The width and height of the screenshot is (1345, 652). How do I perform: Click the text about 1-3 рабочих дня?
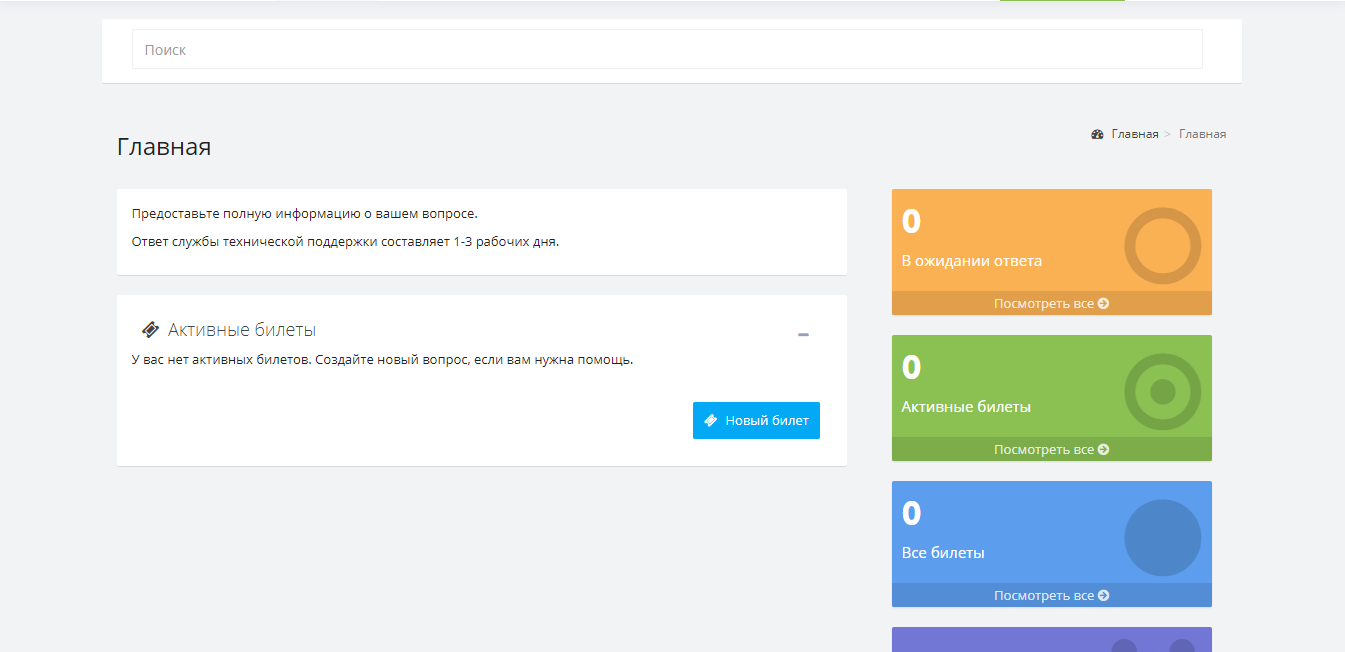click(x=345, y=242)
